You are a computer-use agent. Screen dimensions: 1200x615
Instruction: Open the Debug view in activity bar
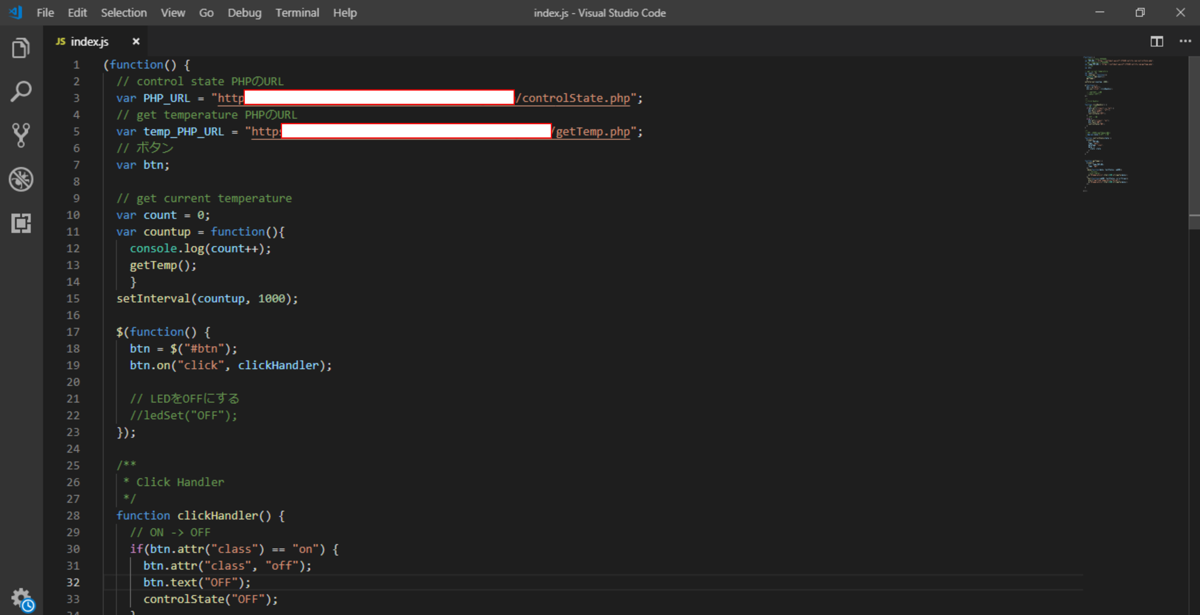[20, 179]
